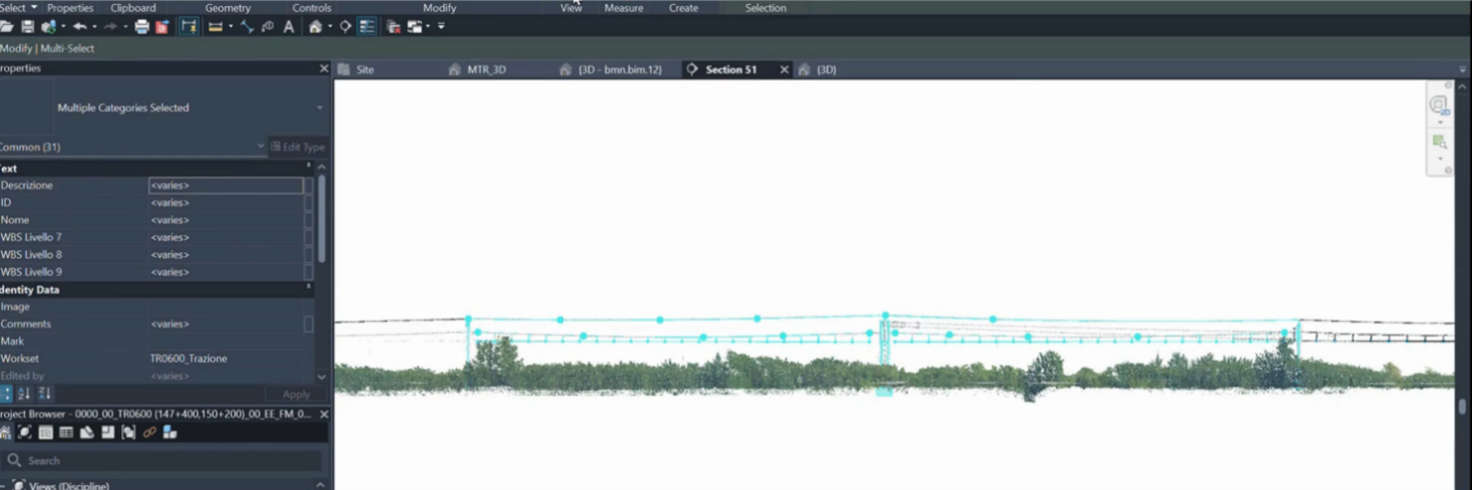
Task: Toggle the Descrizione property checkbox
Action: [308, 186]
